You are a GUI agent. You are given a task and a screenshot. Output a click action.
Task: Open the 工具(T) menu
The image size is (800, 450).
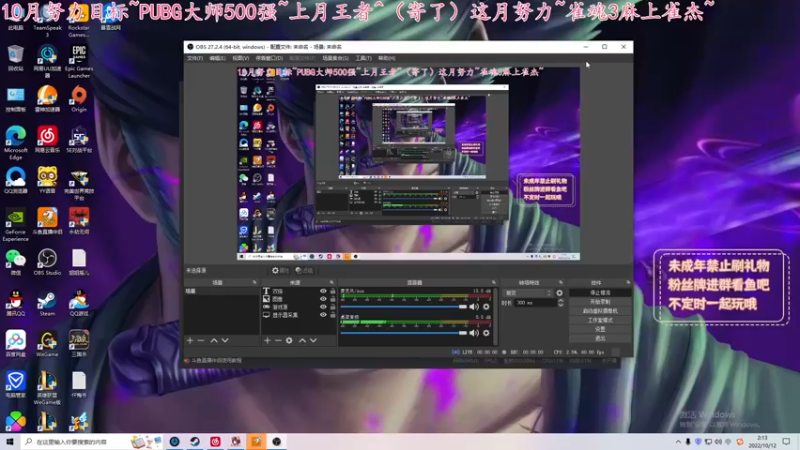363,58
